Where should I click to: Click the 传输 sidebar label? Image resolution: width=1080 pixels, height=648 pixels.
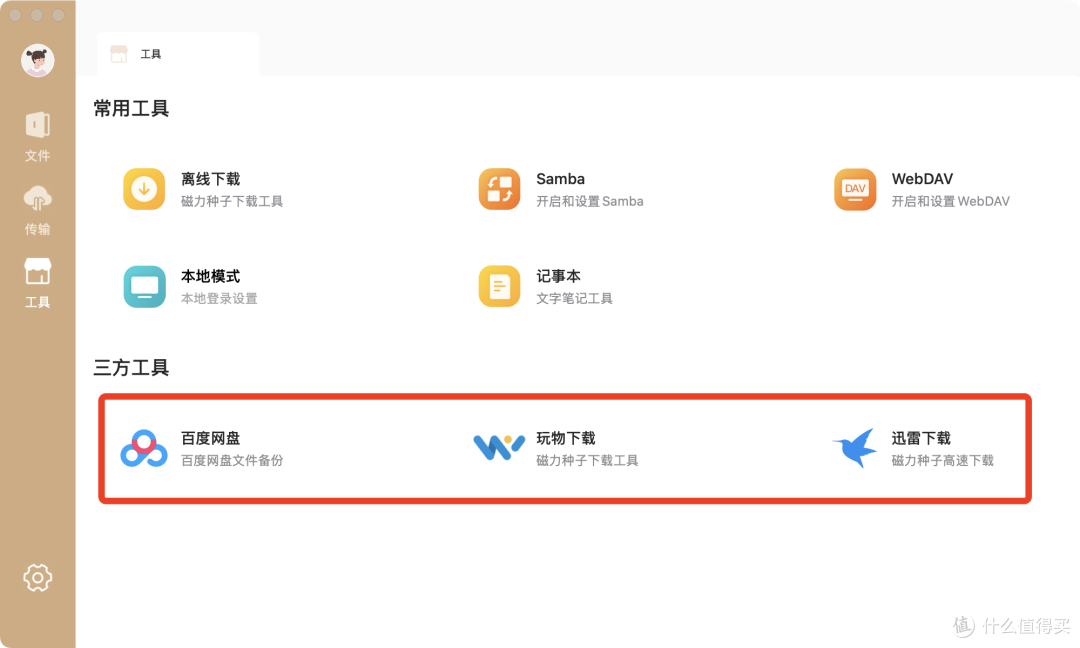point(38,229)
